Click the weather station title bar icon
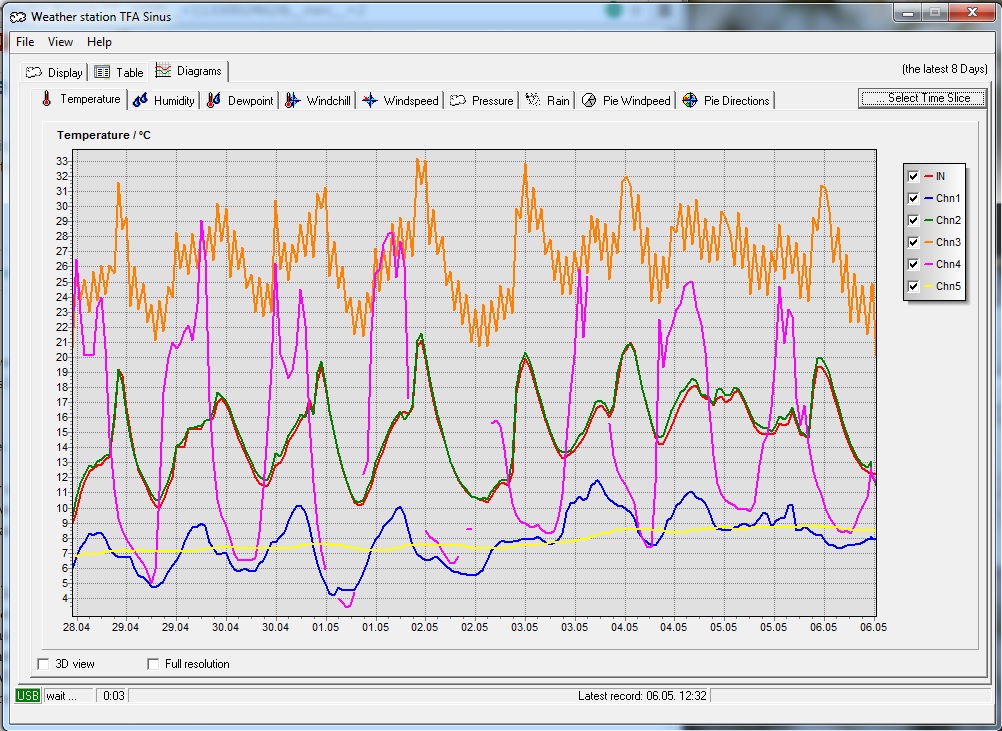The height and width of the screenshot is (731, 1002). point(18,17)
